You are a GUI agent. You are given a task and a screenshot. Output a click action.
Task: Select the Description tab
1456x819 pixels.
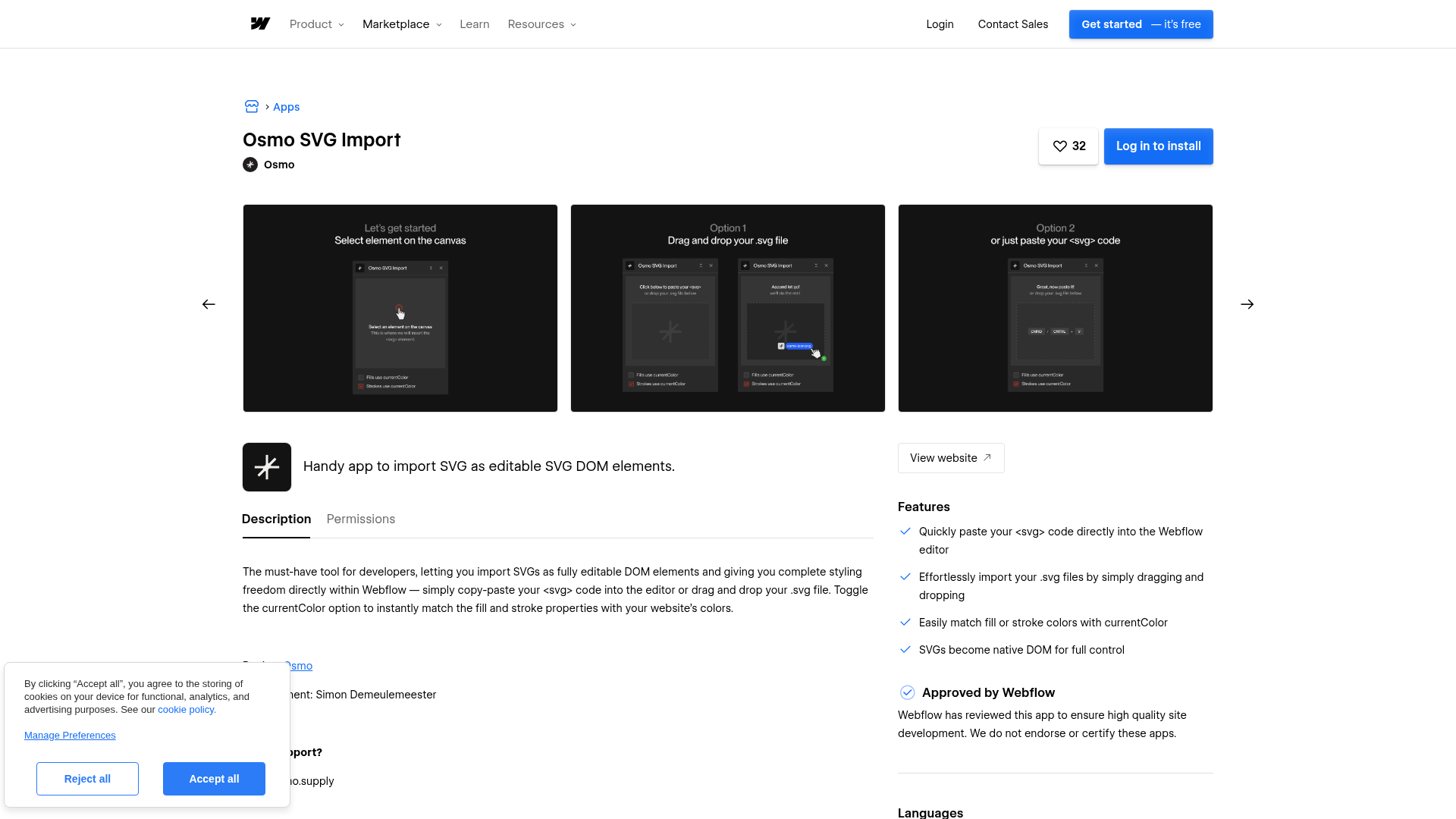276,519
